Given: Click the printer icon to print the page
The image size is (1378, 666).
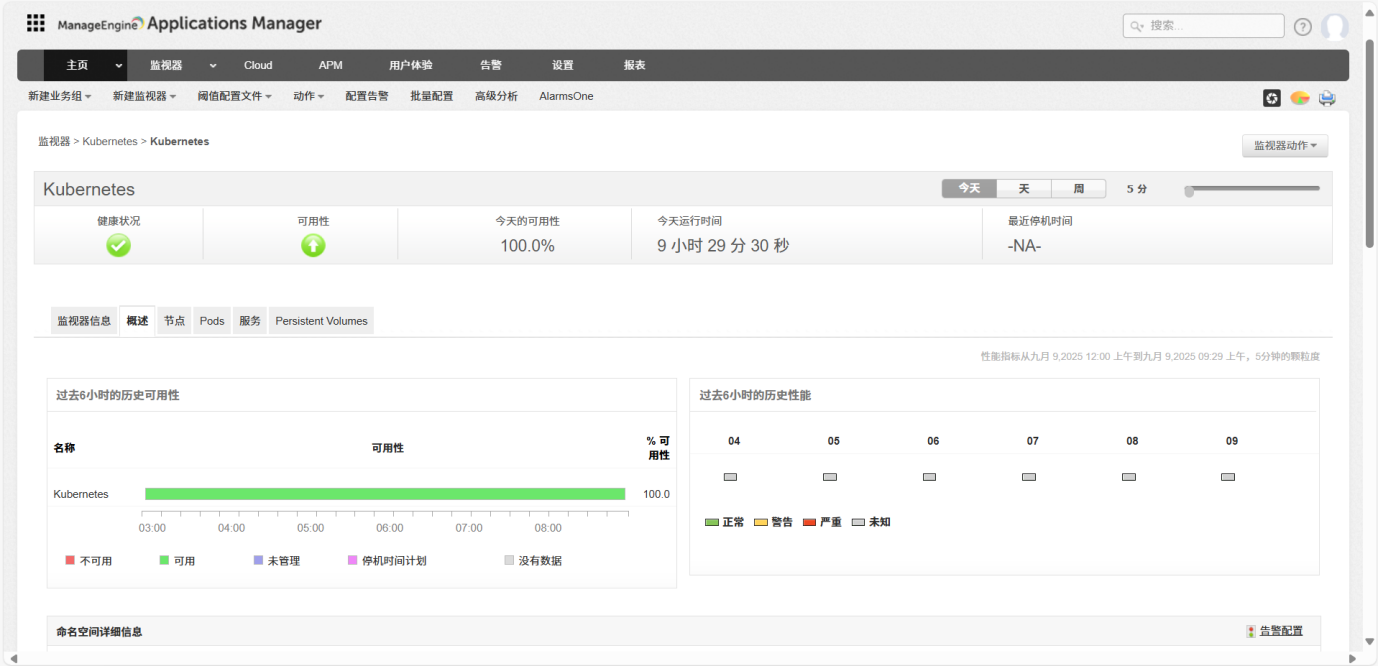Looking at the screenshot, I should (x=1327, y=97).
